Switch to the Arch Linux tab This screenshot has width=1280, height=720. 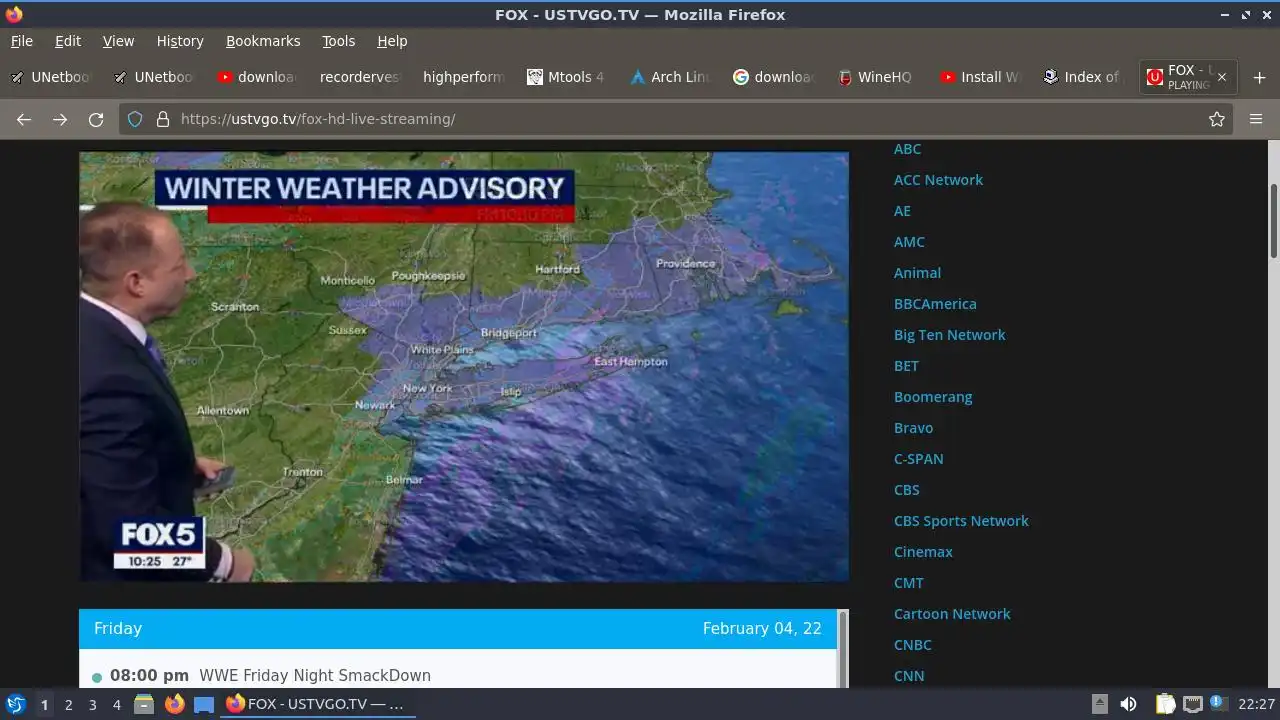(x=670, y=77)
